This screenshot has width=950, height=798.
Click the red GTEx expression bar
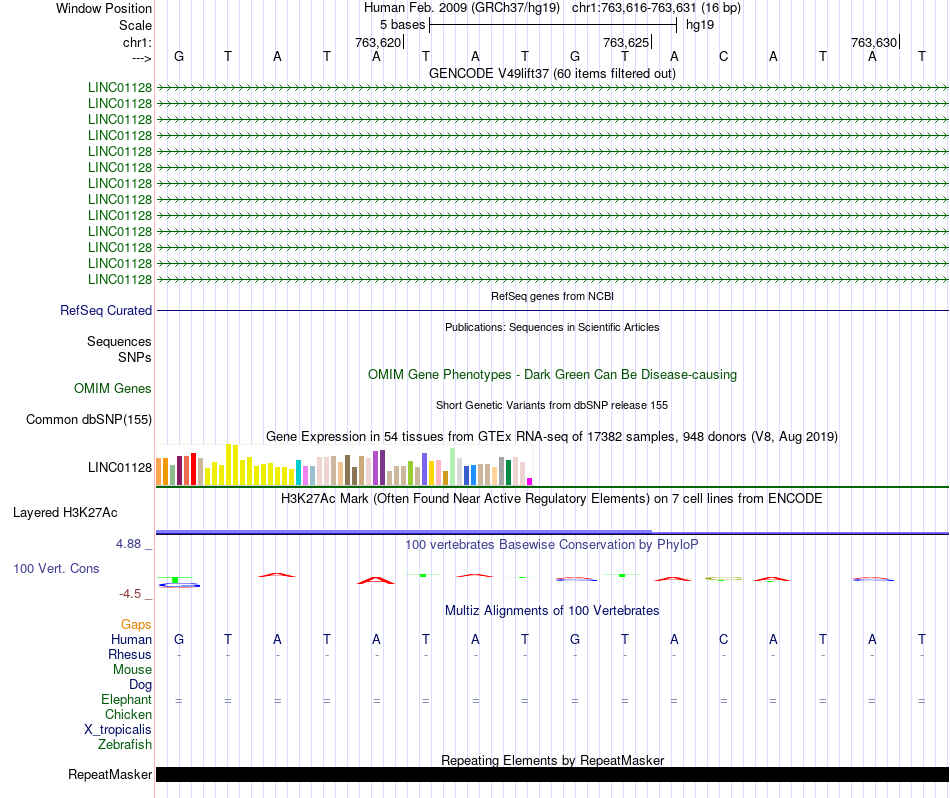point(193,469)
